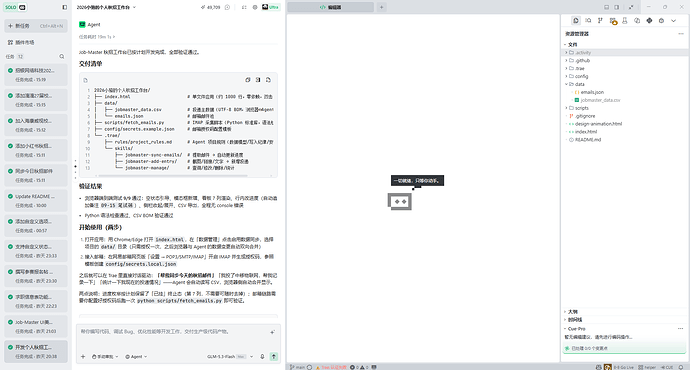Click the overlapping circles icon in the side bar toolbar

point(637,21)
